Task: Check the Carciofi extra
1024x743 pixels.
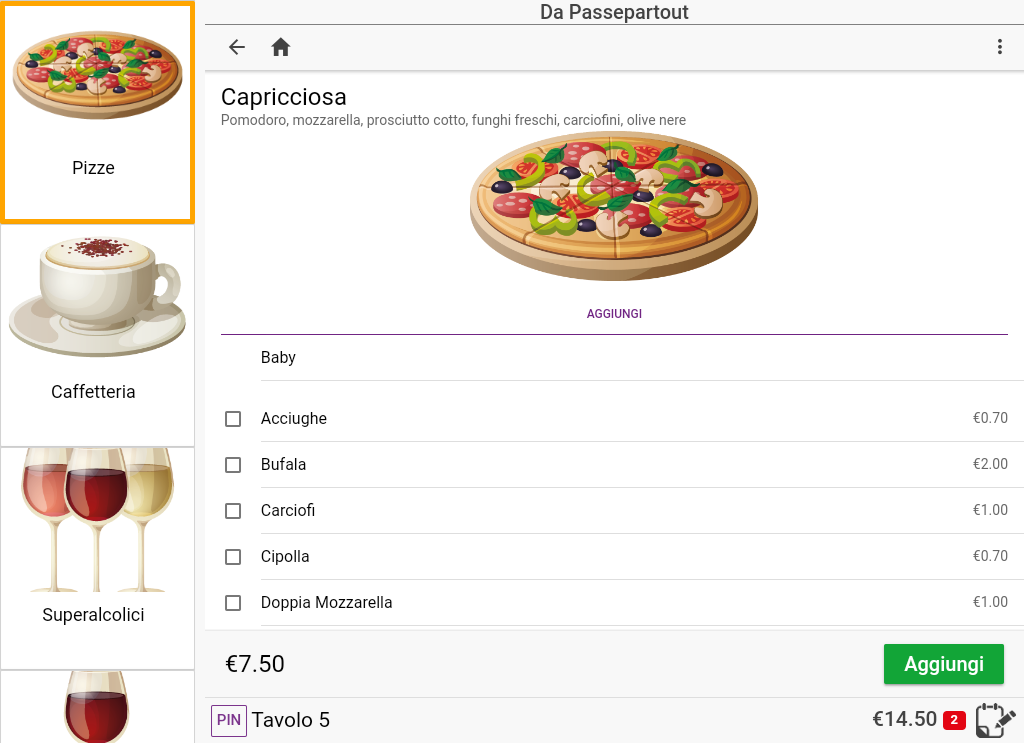Action: click(233, 511)
